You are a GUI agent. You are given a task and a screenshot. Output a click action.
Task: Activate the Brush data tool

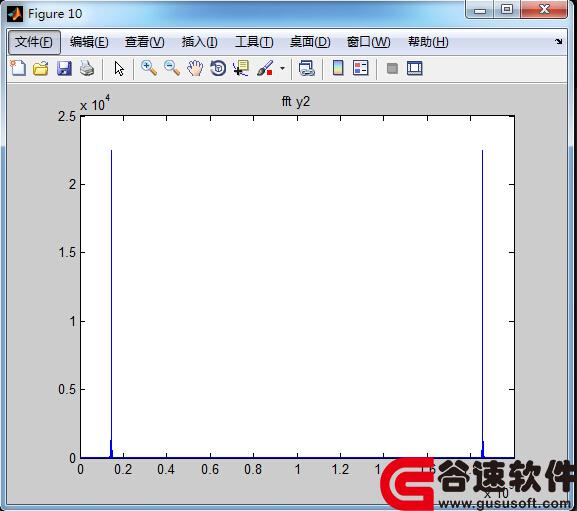pos(265,68)
